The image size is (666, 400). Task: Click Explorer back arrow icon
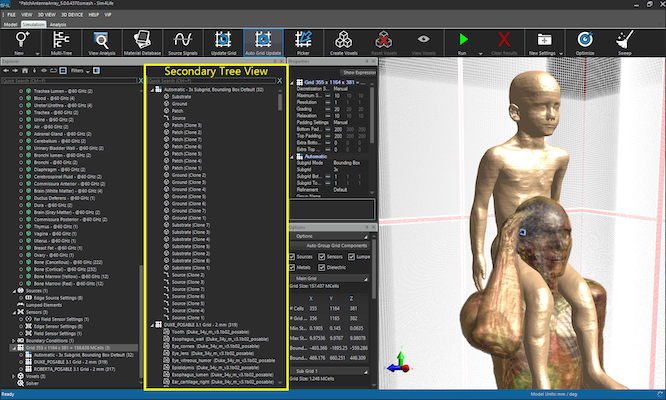pos(6,71)
